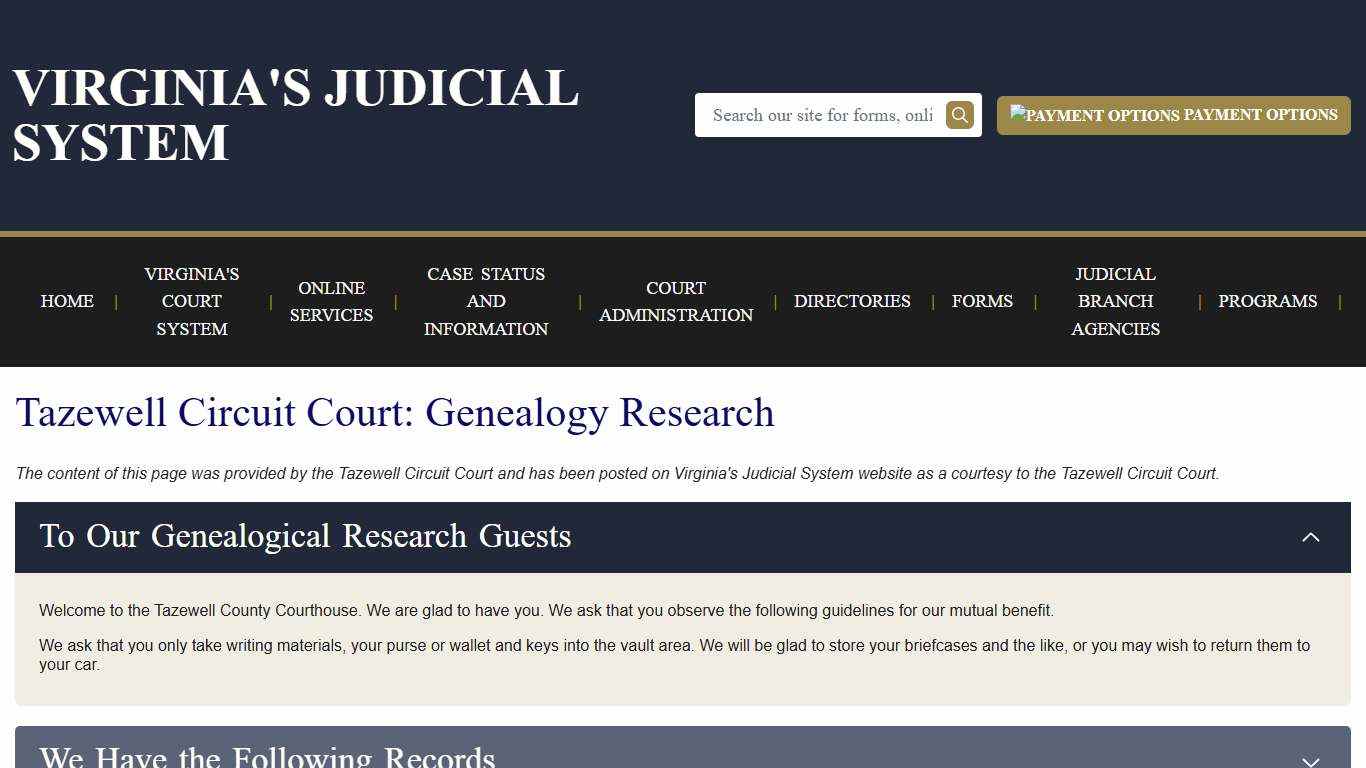
Task: Expand the We Have the Following Records section
Action: click(1310, 758)
